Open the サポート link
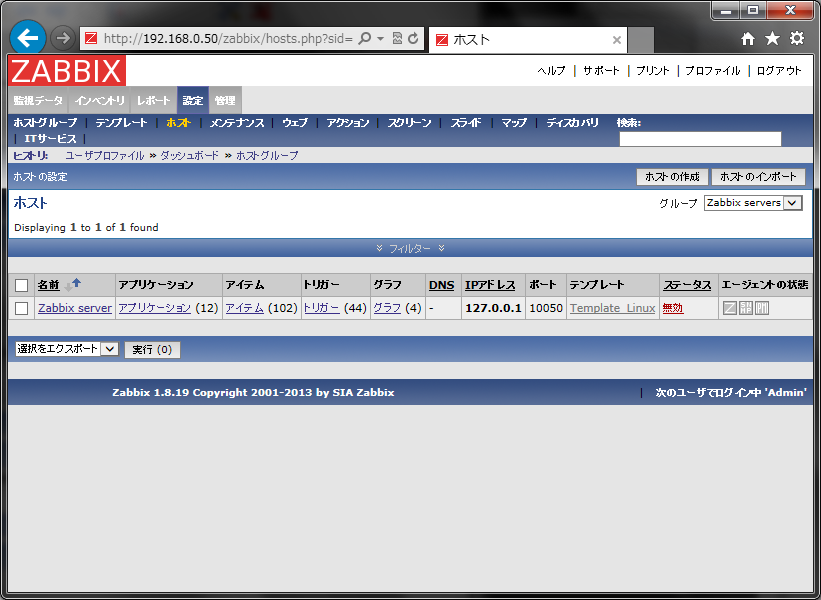The height and width of the screenshot is (600, 821). pos(601,71)
